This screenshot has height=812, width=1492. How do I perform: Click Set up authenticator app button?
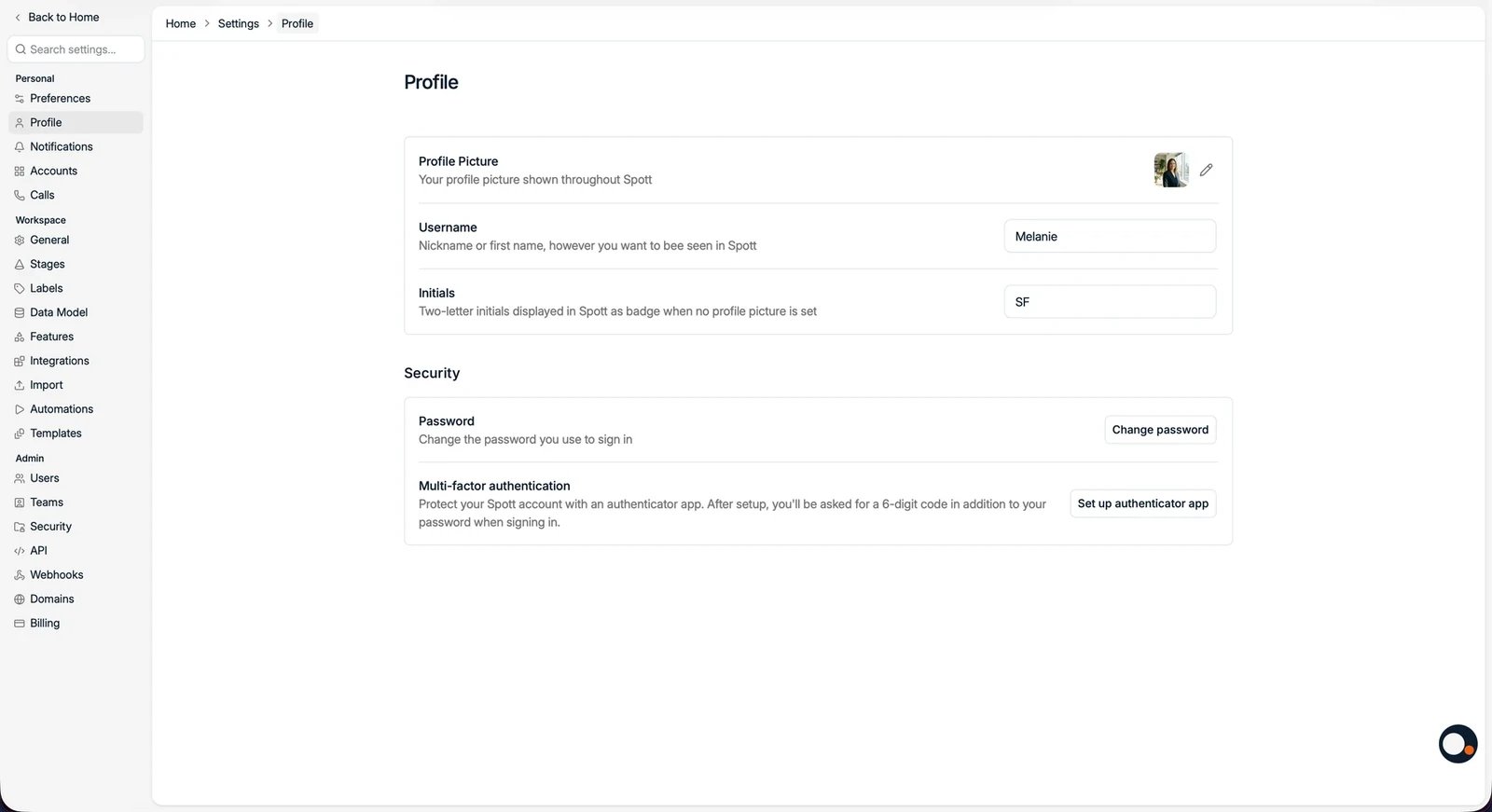click(1143, 503)
